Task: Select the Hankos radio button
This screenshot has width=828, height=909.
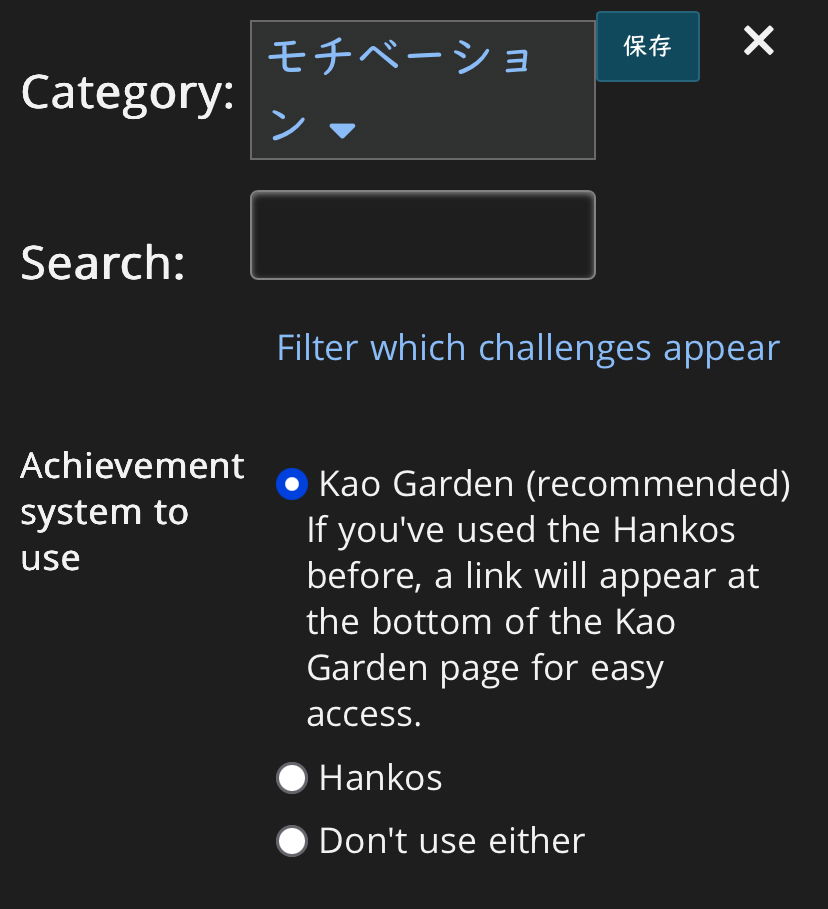Action: (291, 778)
